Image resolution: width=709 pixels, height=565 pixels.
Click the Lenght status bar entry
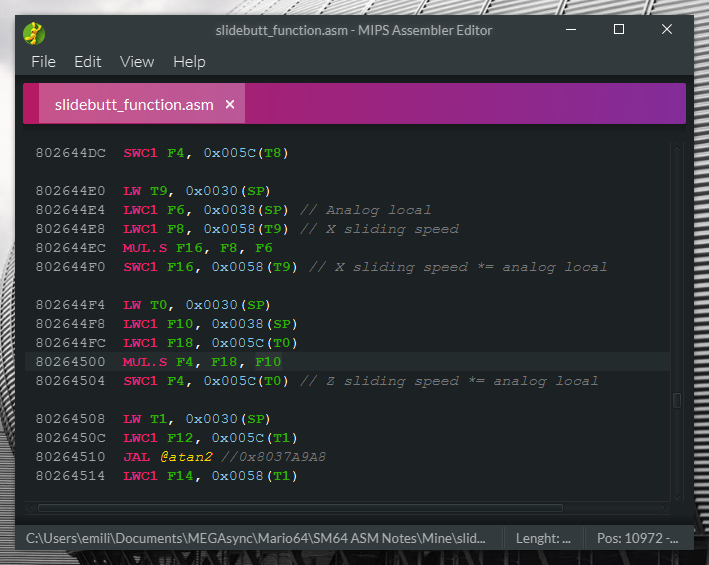pyautogui.click(x=543, y=538)
